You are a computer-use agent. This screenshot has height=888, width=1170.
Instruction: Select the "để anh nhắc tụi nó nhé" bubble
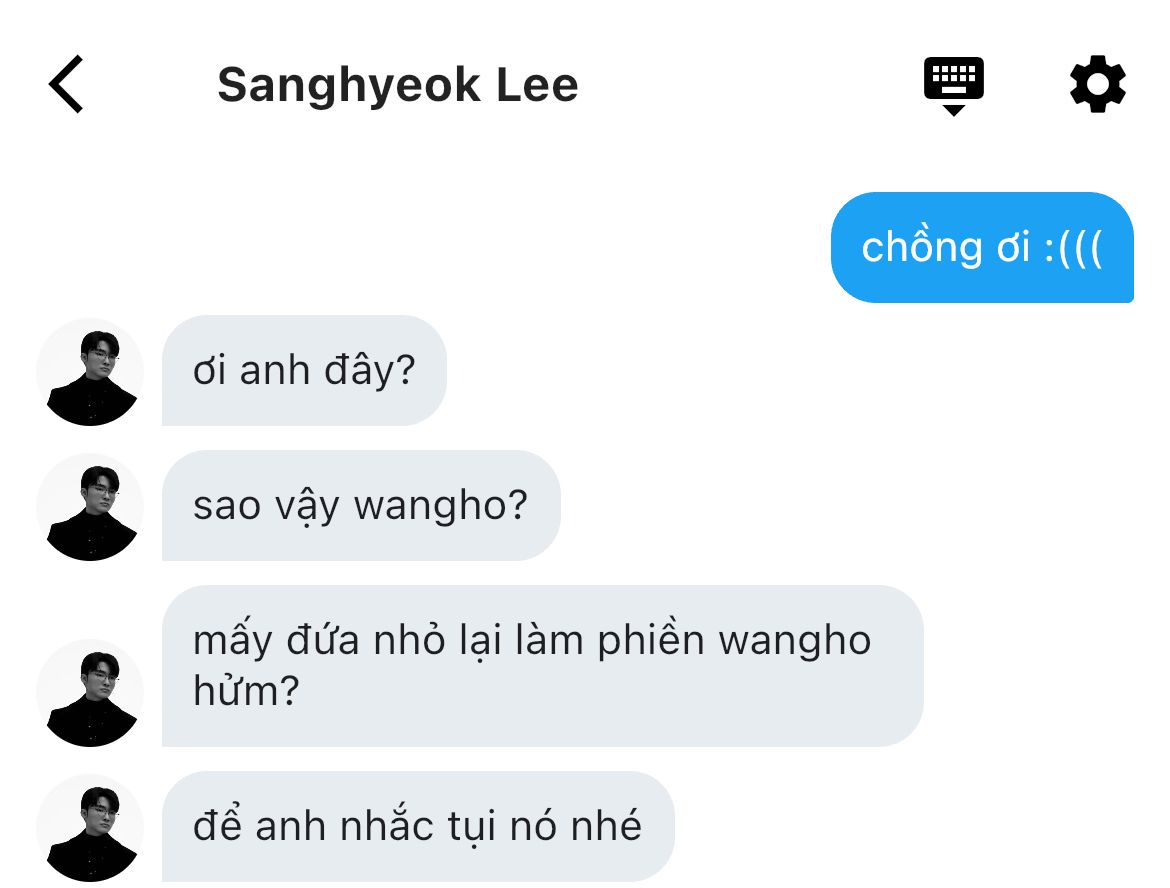418,827
